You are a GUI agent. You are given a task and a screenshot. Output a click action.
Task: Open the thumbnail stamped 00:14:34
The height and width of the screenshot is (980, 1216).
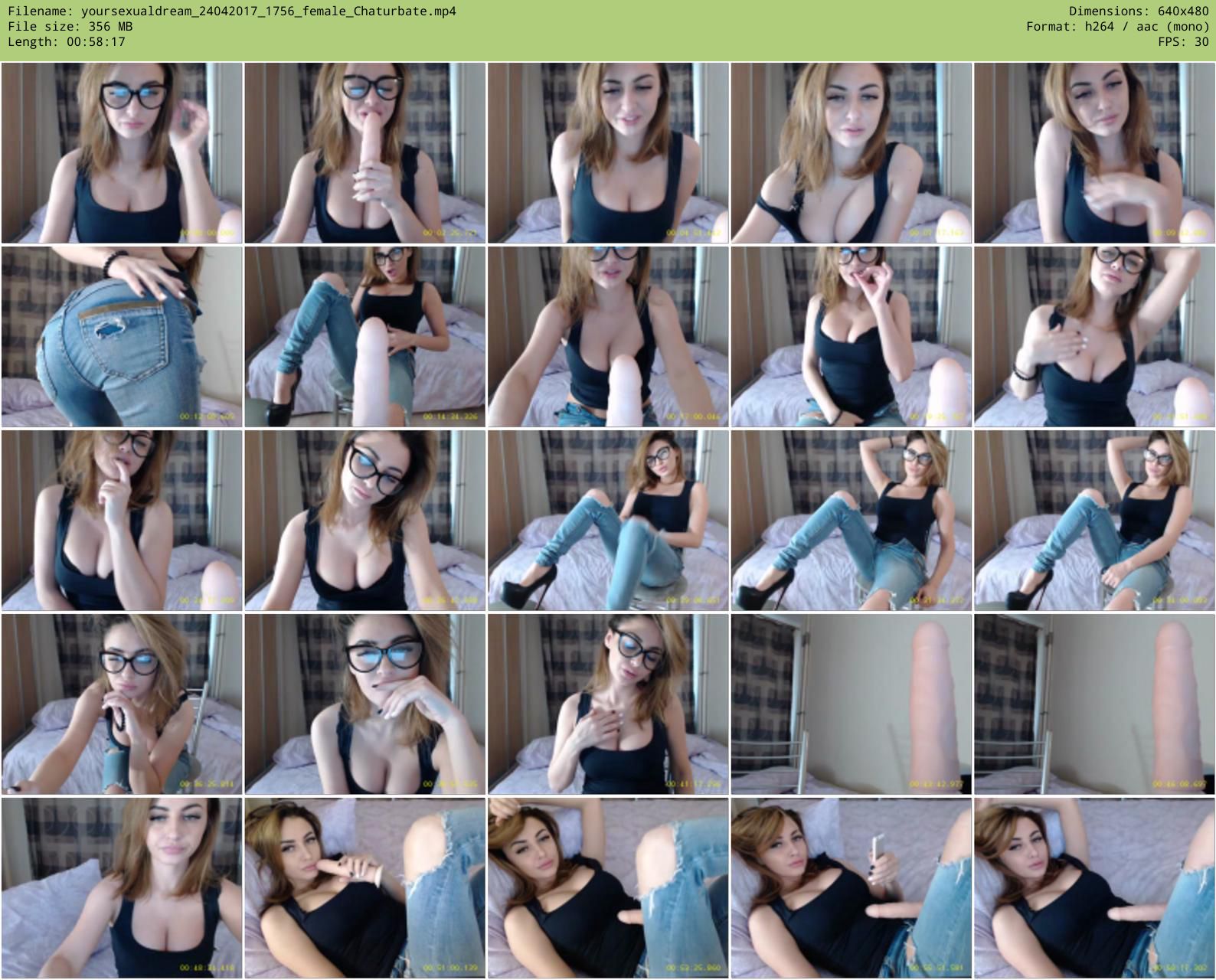364,337
